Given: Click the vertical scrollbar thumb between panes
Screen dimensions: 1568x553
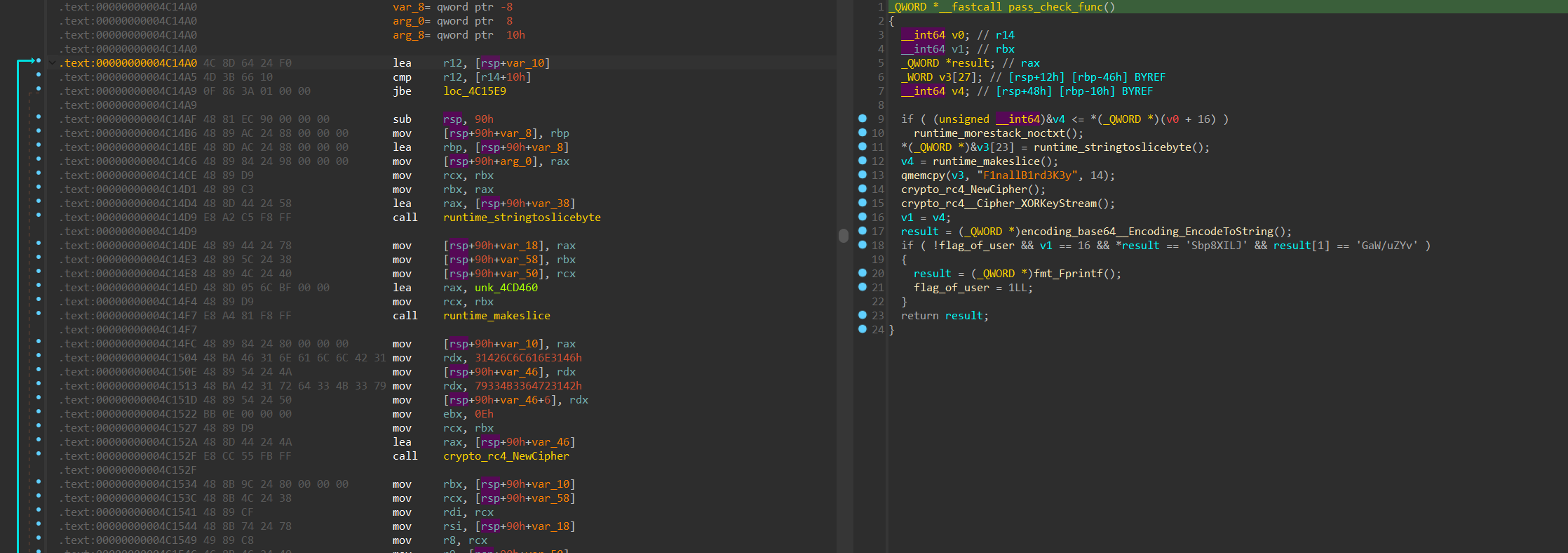Looking at the screenshot, I should [x=844, y=236].
